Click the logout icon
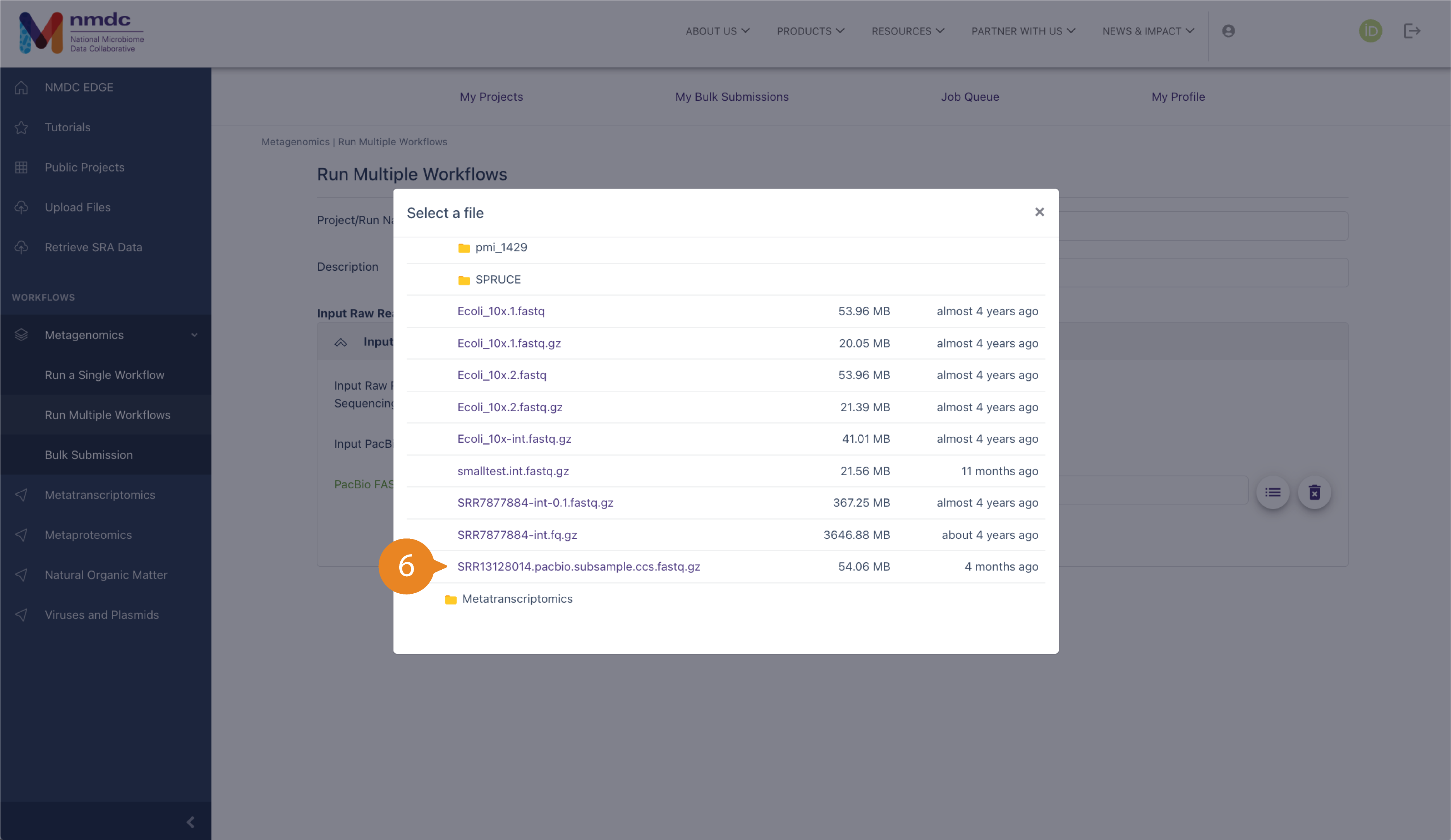The width and height of the screenshot is (1451, 840). [x=1412, y=31]
